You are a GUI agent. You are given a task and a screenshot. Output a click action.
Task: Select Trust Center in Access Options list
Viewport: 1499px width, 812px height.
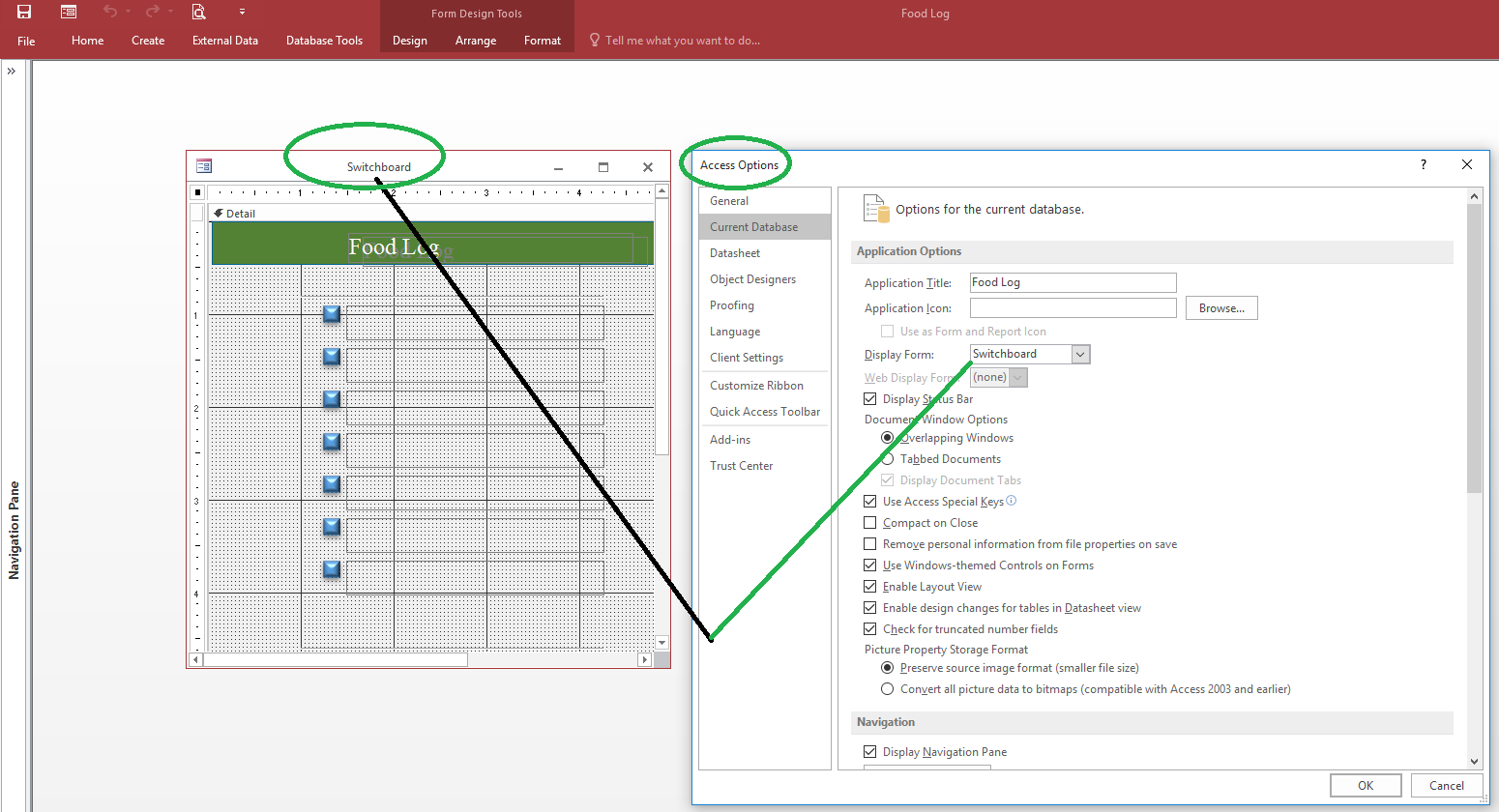(x=764, y=466)
